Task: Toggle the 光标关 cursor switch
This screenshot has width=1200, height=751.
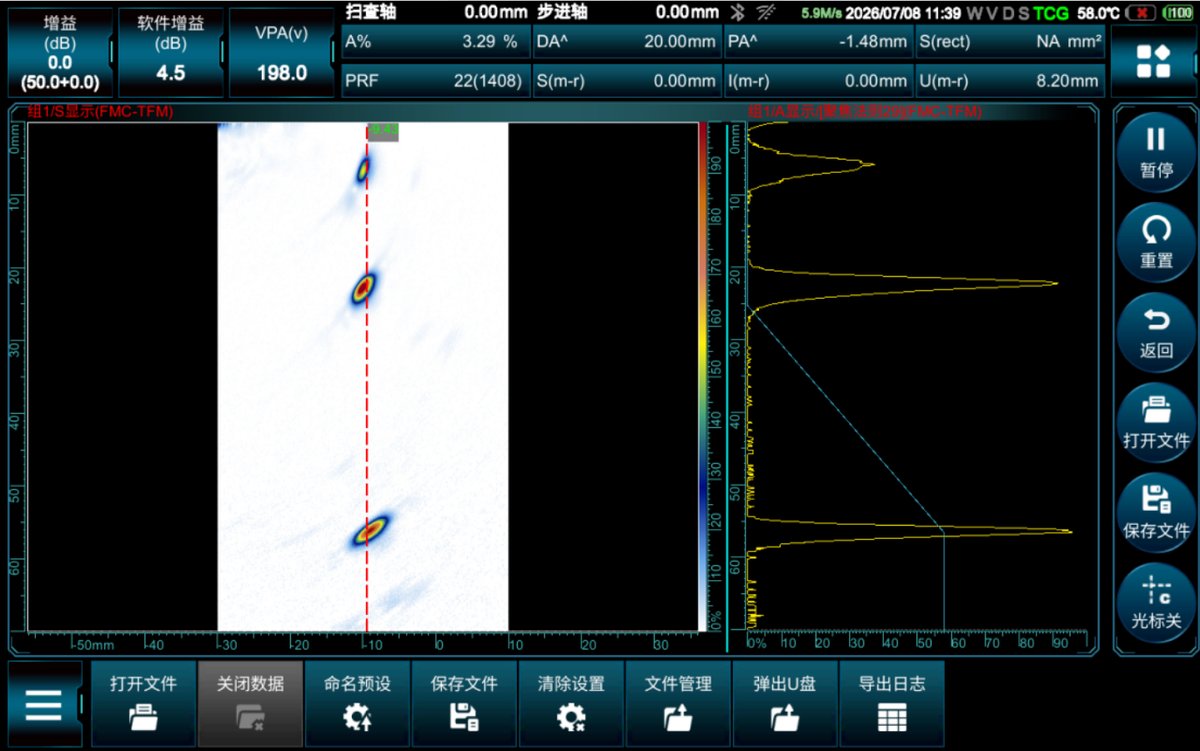Action: point(1156,601)
